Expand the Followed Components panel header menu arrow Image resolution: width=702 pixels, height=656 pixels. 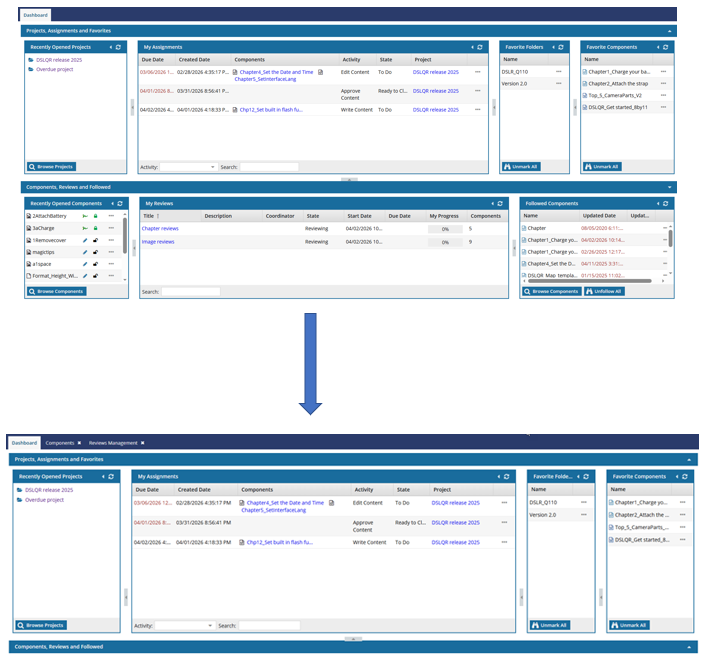pos(659,203)
